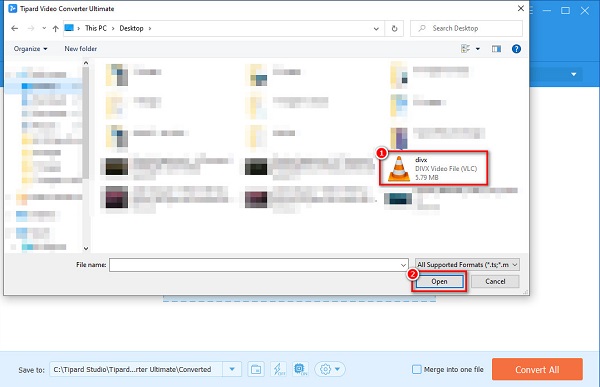Viewport: 600px width, 387px height.
Task: Cancel the file dialog
Action: tap(495, 281)
